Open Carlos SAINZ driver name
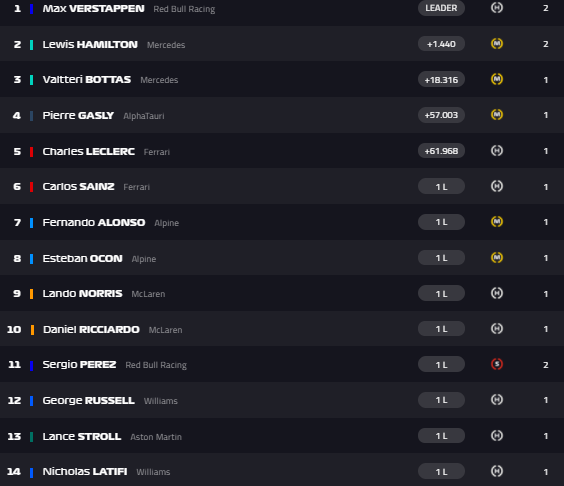This screenshot has height=486, width=564. click(x=78, y=186)
